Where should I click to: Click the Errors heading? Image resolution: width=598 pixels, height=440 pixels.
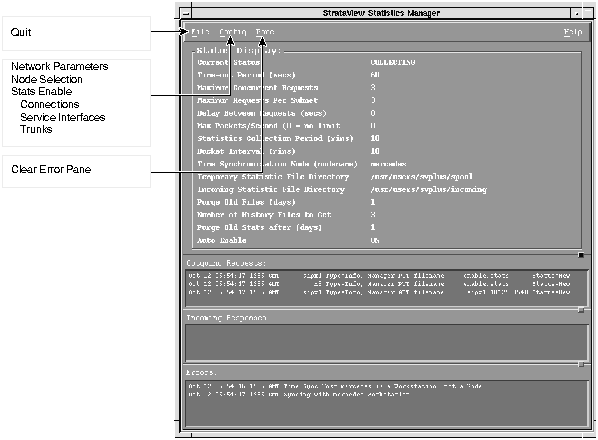pyautogui.click(x=201, y=373)
